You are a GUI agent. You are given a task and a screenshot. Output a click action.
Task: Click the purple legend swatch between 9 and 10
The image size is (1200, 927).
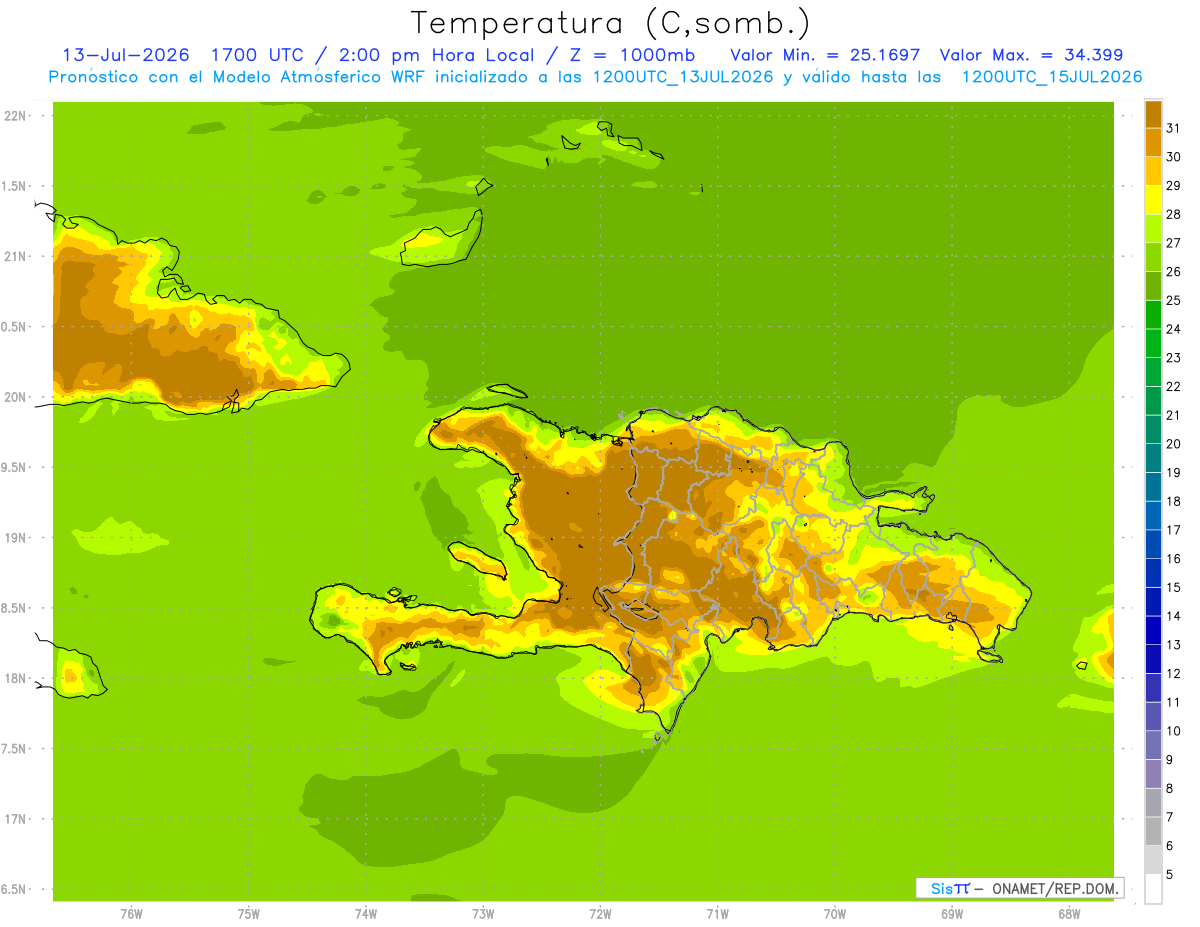click(1153, 745)
